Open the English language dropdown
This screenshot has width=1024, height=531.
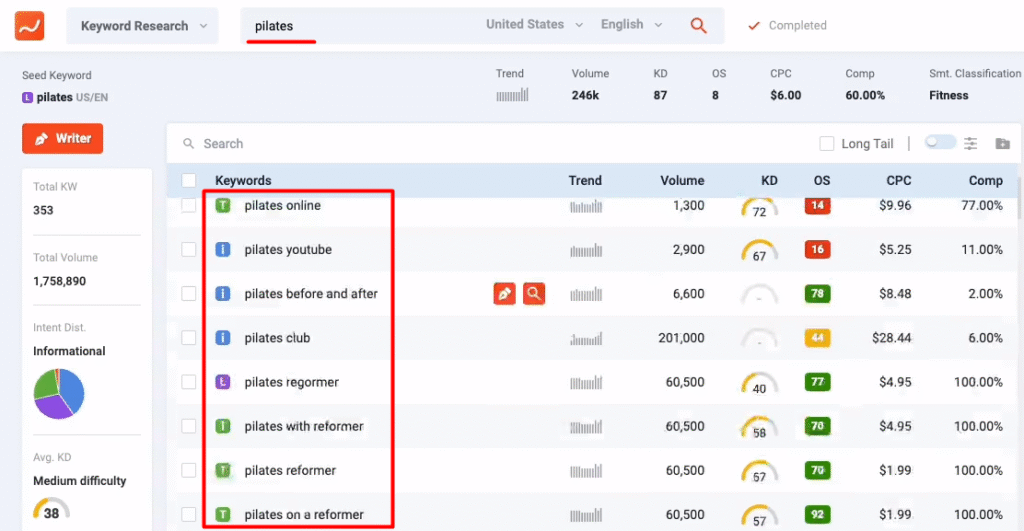tap(631, 25)
